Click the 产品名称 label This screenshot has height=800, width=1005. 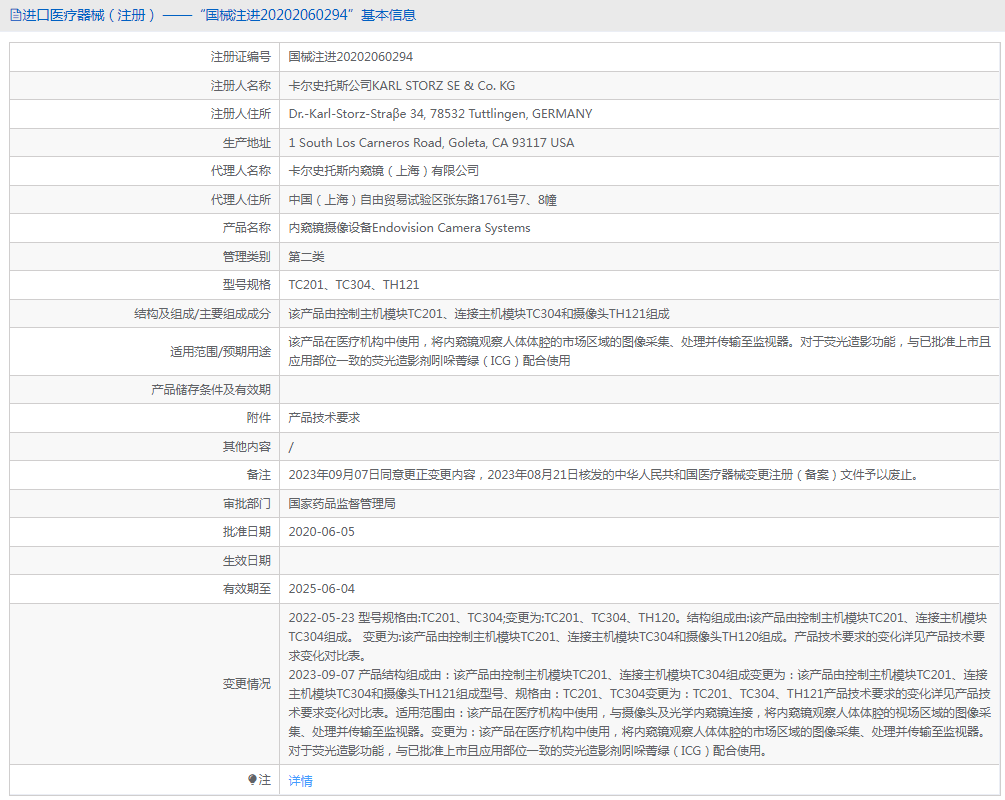247,228
